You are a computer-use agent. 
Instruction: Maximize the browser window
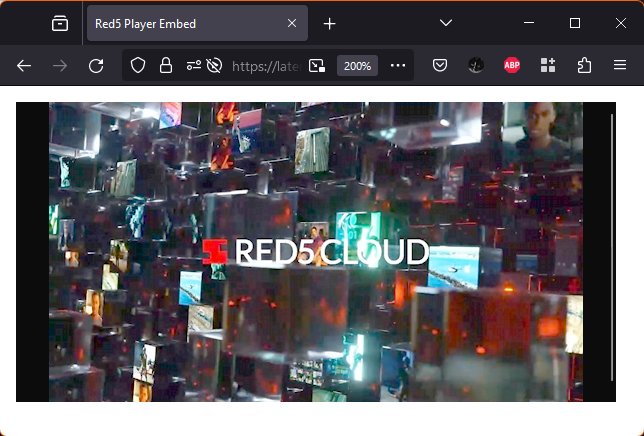point(575,23)
